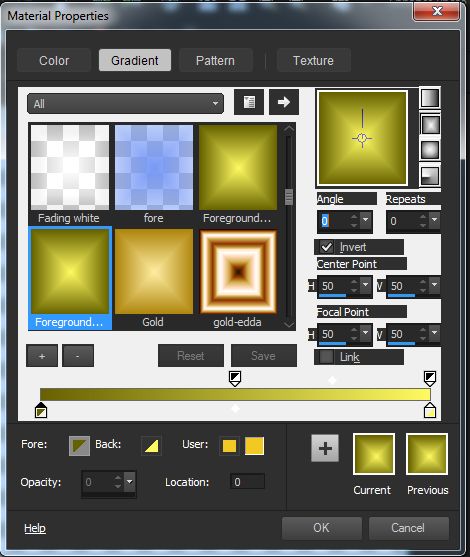This screenshot has width=470, height=557.
Task: Open the All gradients category dropdown
Action: [125, 104]
